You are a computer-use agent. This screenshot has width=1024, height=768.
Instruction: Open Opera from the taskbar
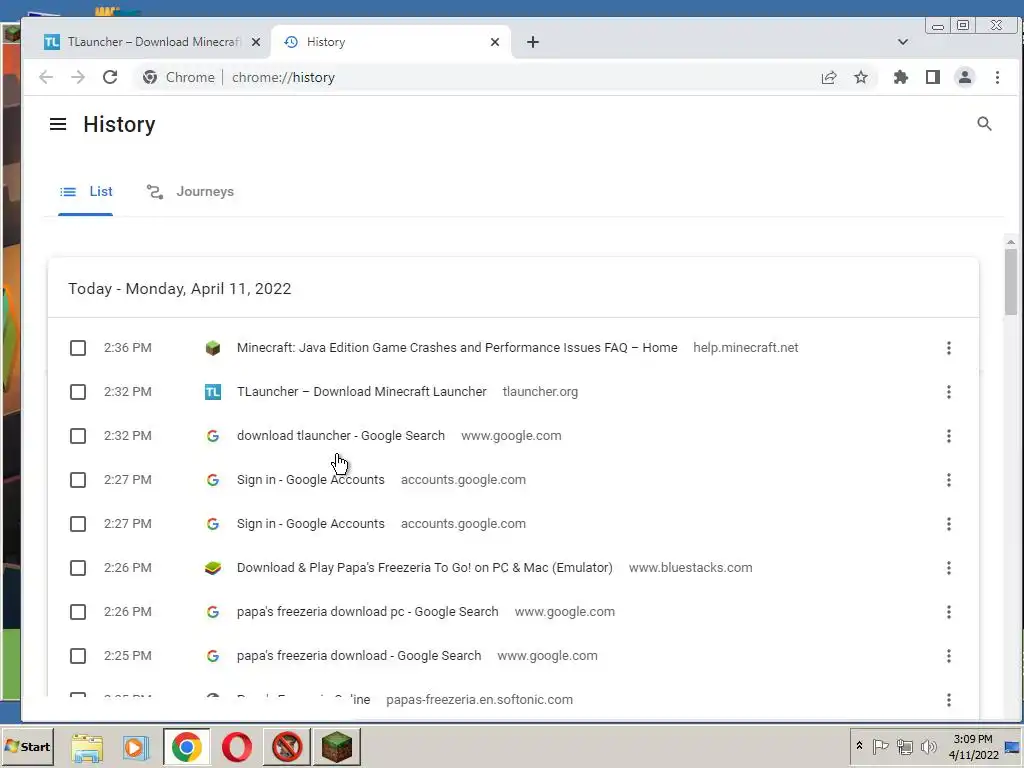tap(237, 747)
